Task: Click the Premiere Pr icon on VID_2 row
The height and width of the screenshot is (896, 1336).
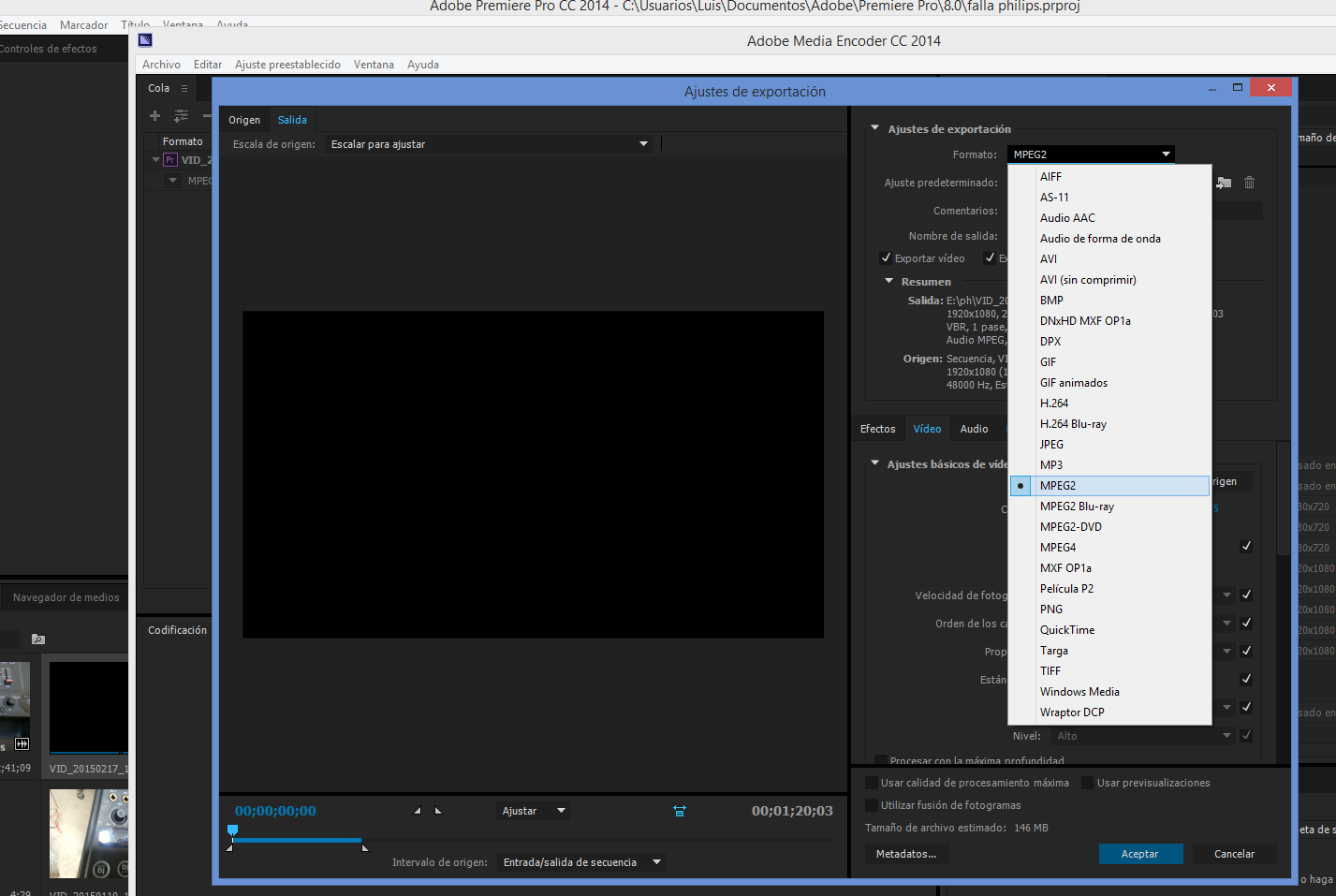Action: 170,160
